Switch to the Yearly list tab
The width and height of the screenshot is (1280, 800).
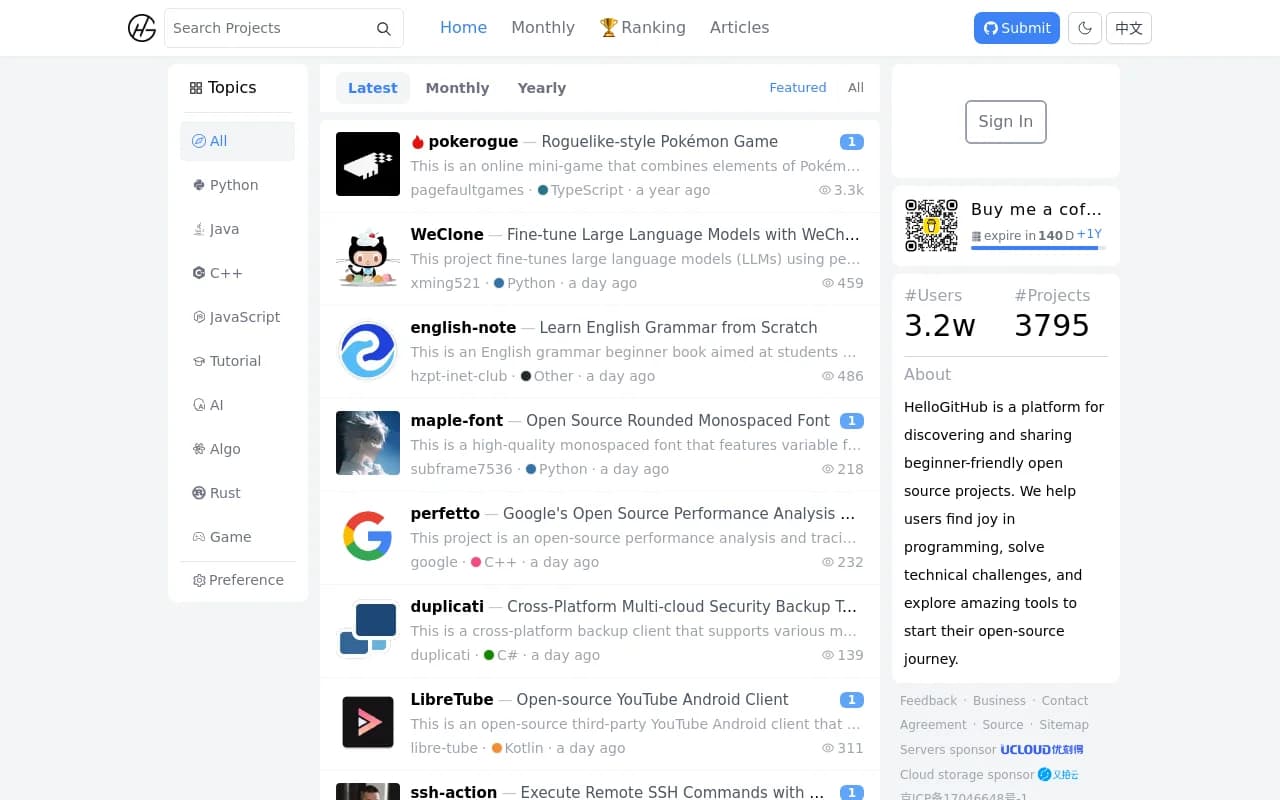[x=541, y=88]
